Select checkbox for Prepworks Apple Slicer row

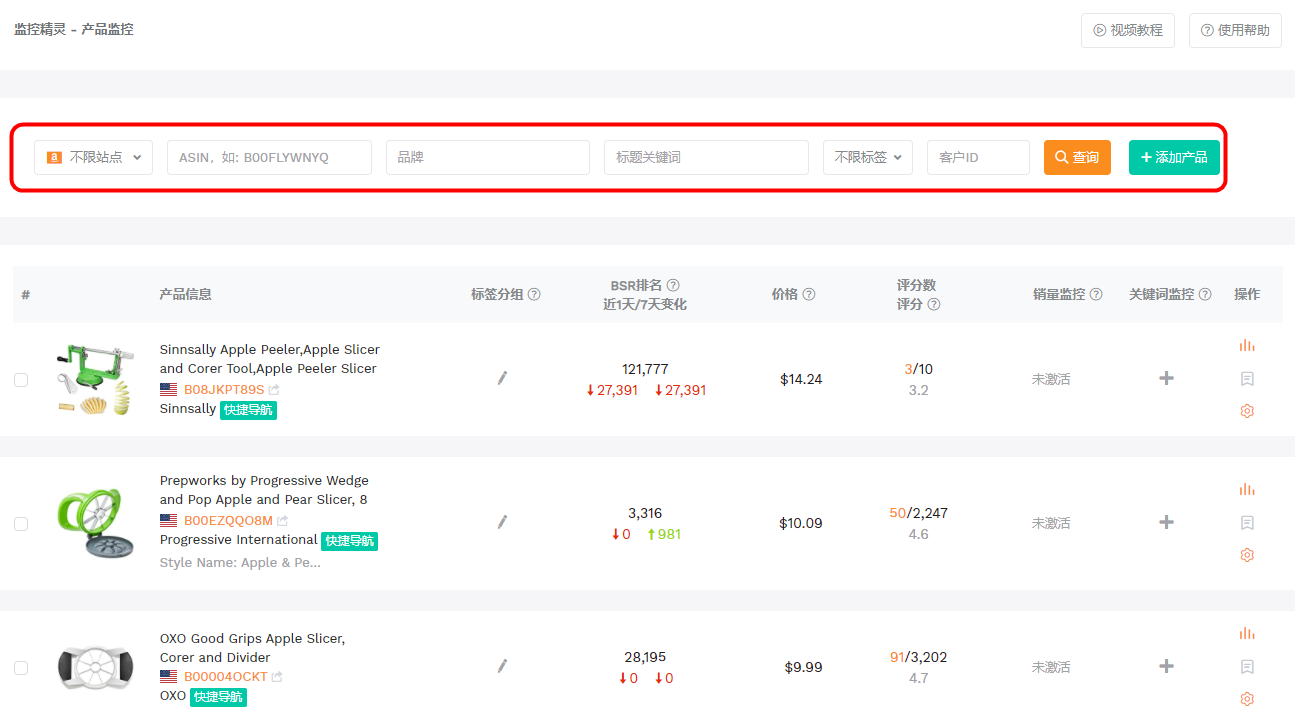[21, 524]
